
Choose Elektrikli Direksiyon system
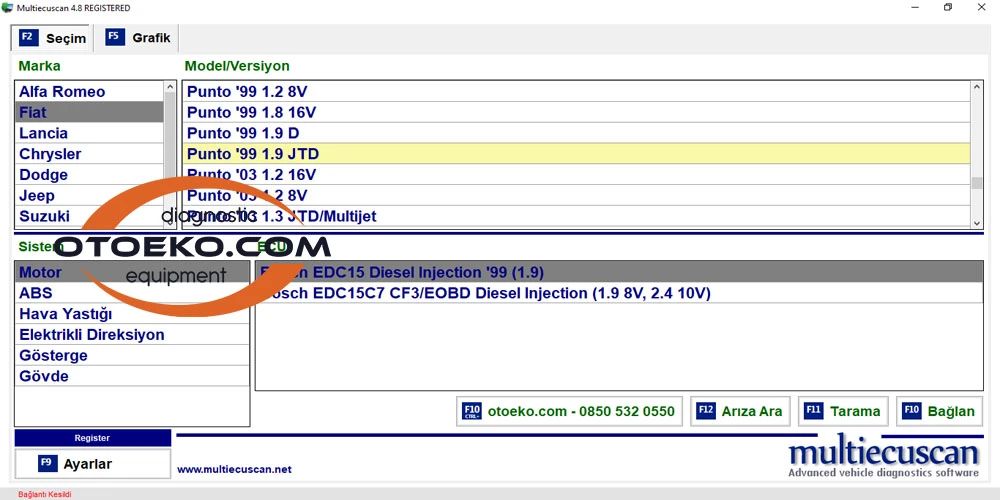pos(132,335)
